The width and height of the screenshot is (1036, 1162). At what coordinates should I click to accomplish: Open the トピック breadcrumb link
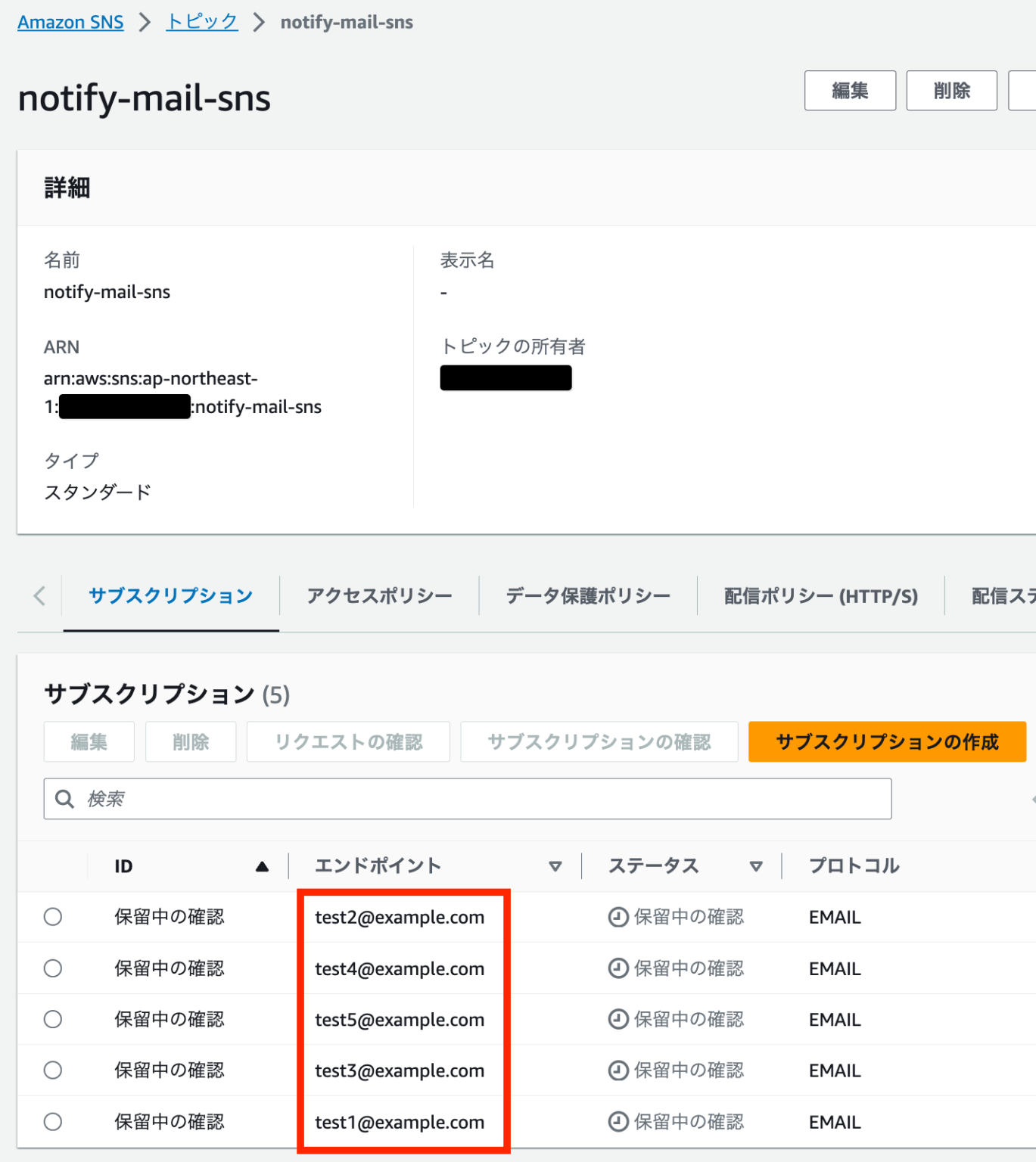(201, 21)
